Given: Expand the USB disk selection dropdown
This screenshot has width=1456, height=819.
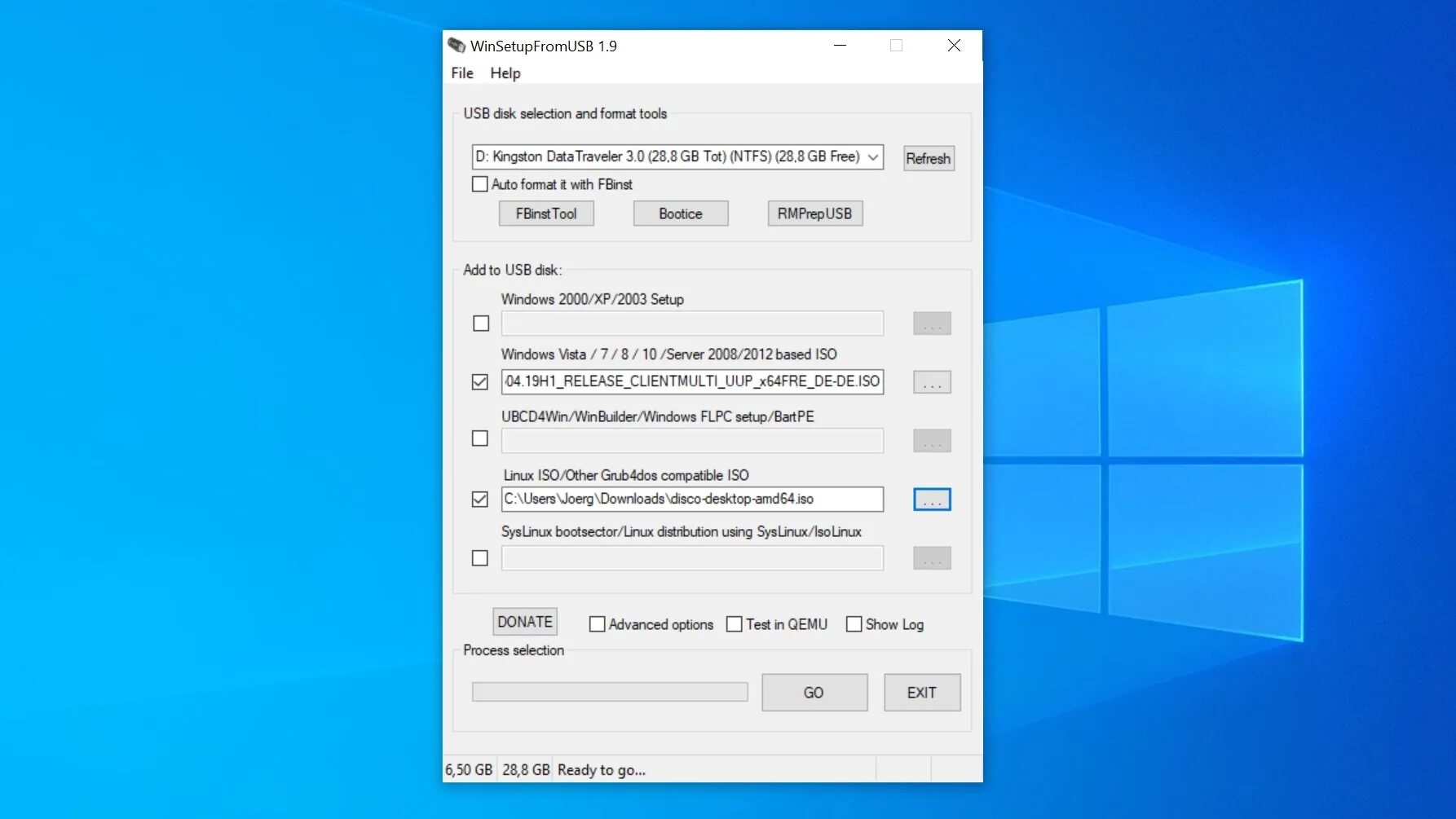Looking at the screenshot, I should [873, 156].
